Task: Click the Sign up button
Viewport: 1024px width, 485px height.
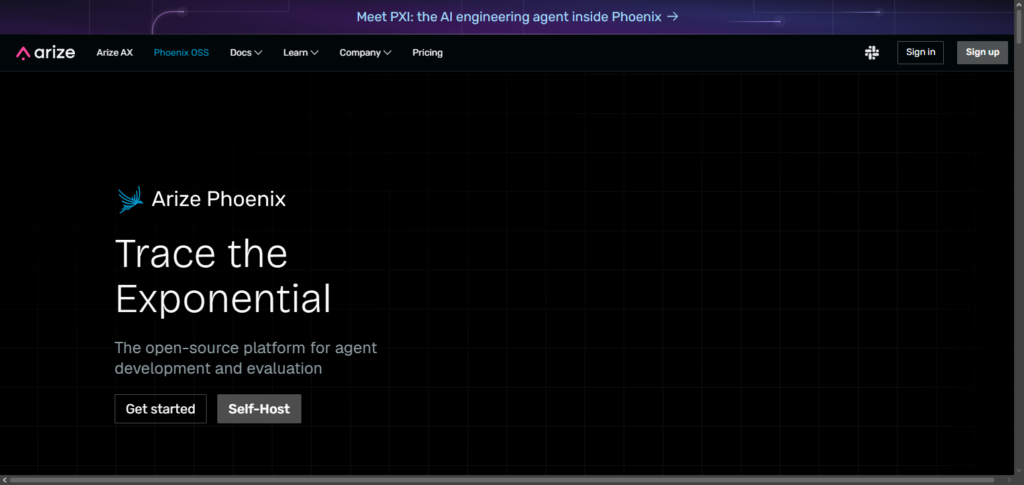Action: coord(982,52)
